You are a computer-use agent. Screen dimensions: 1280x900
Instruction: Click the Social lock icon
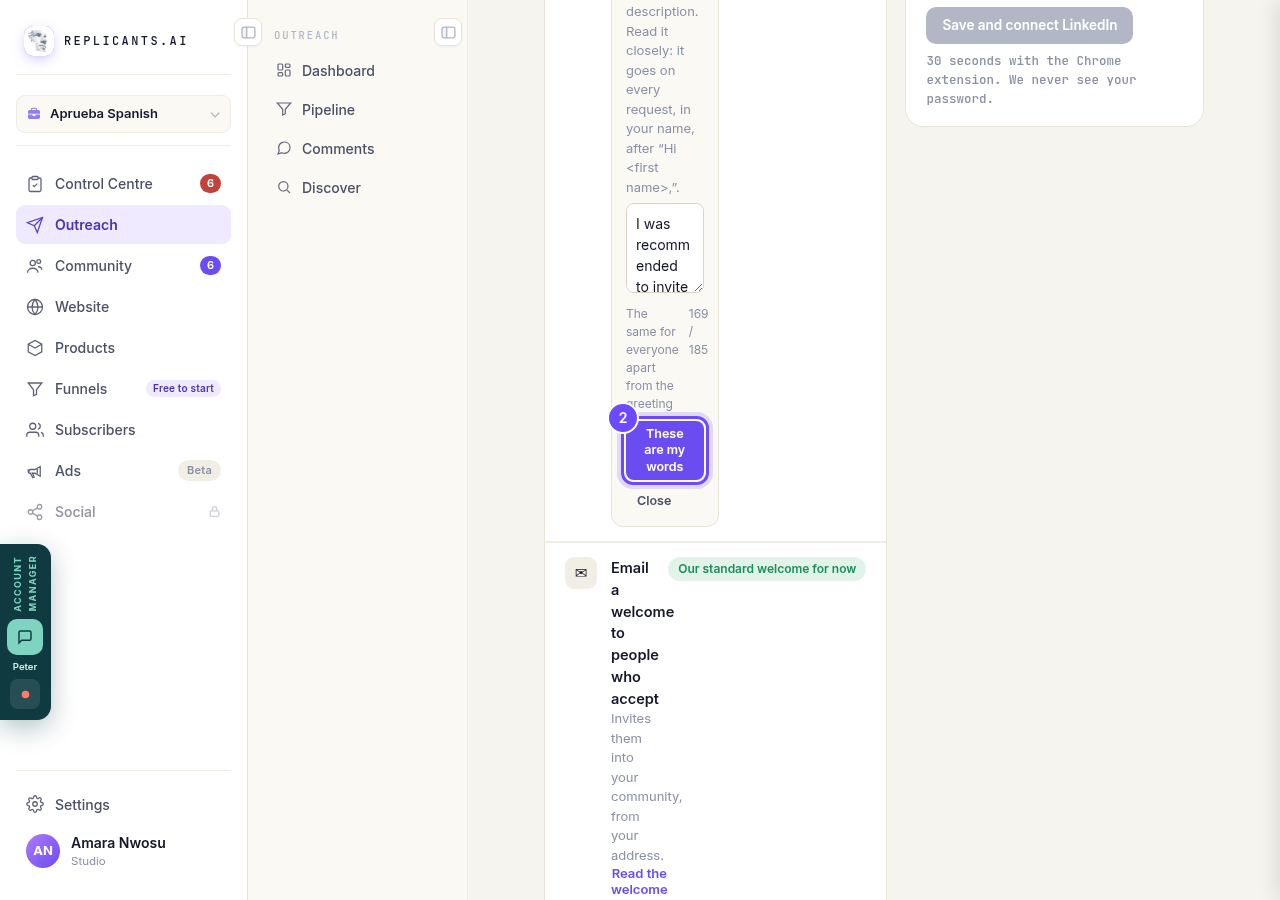coord(214,512)
